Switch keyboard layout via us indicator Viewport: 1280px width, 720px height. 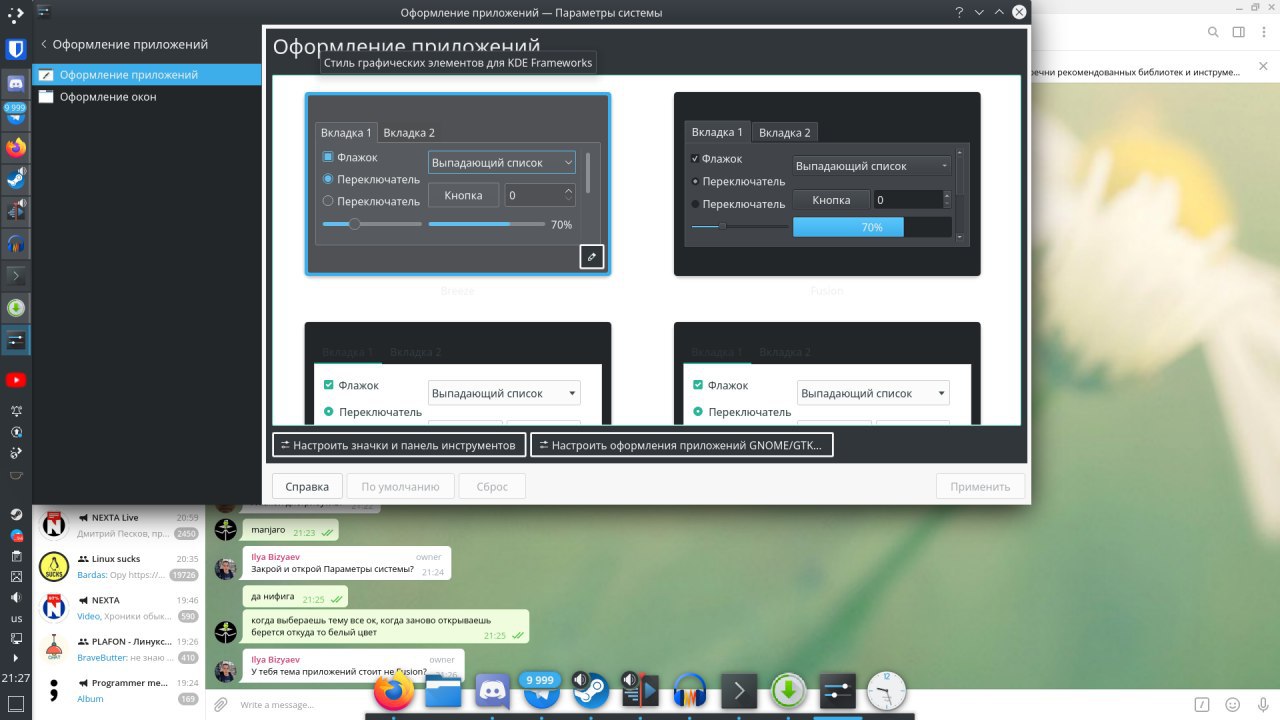[x=16, y=618]
